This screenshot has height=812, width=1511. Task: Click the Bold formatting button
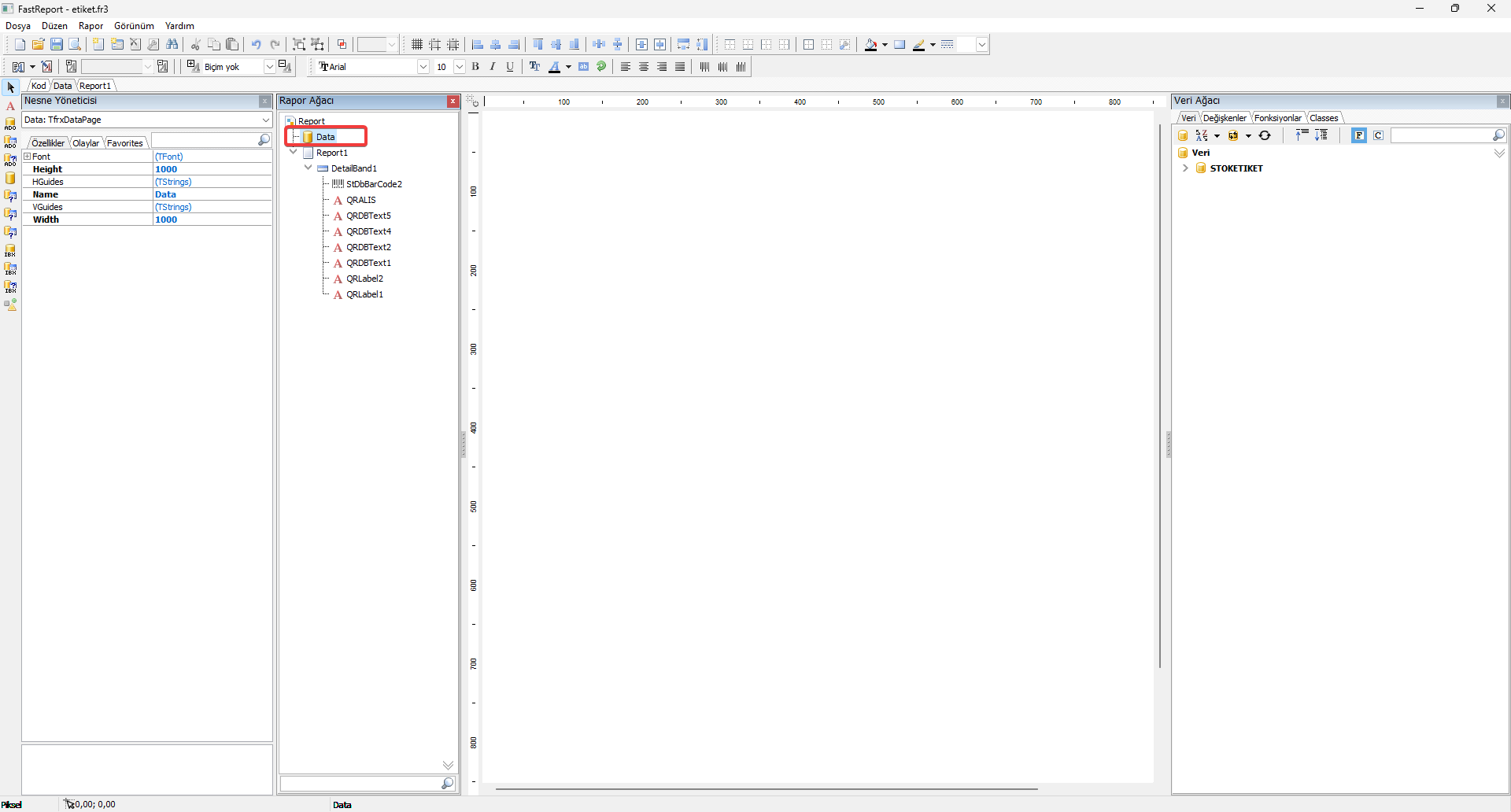coord(475,67)
